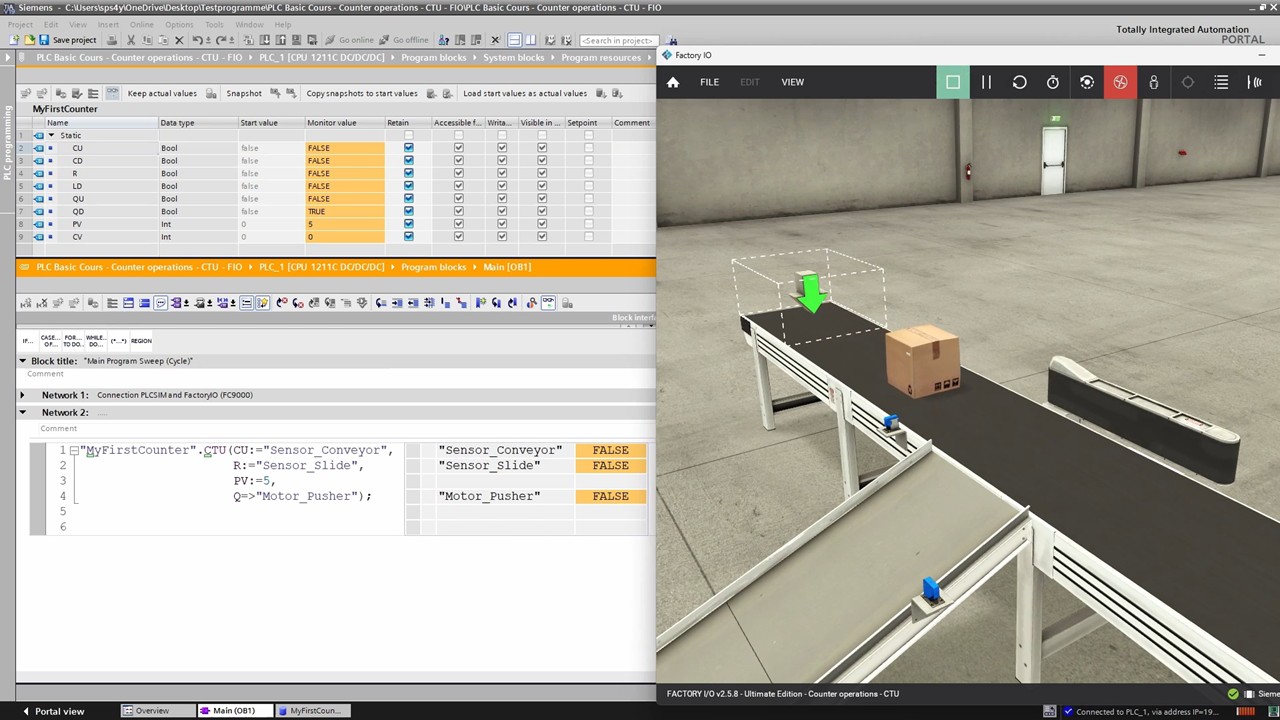This screenshot has height=720, width=1280.
Task: Click in Search in project field
Action: [x=618, y=40]
